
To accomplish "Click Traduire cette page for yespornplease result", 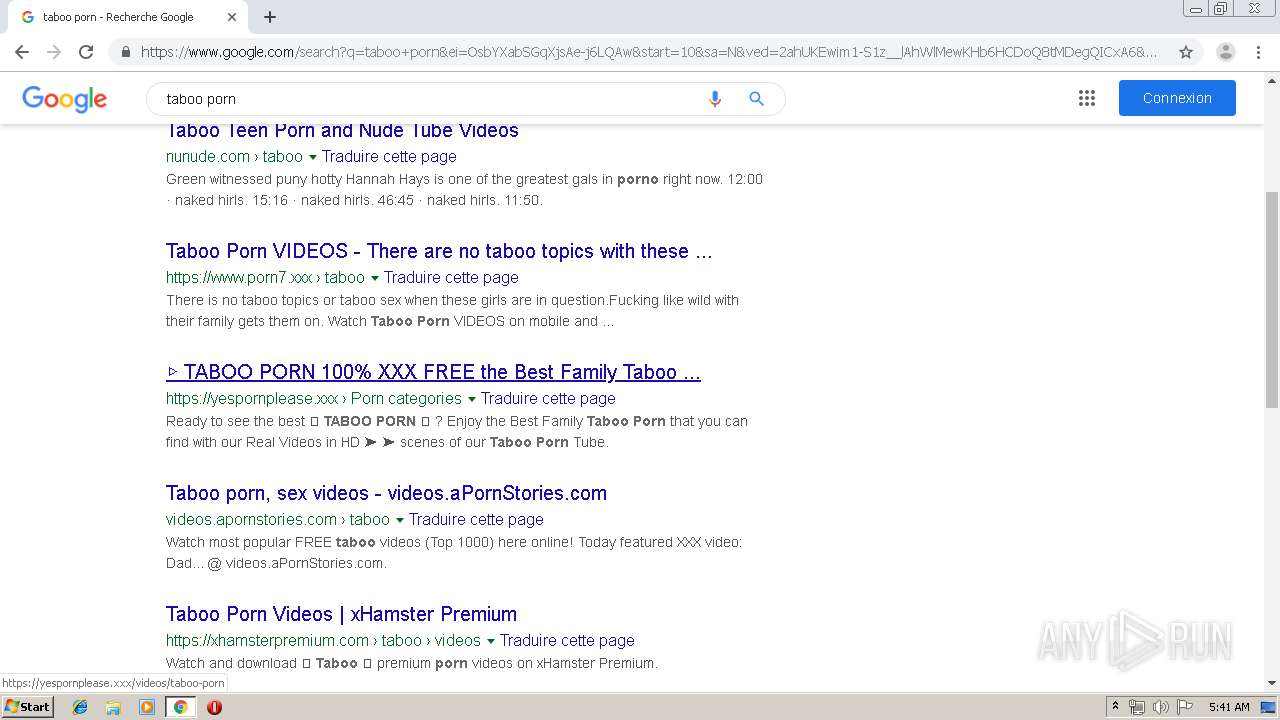I will click(x=548, y=398).
